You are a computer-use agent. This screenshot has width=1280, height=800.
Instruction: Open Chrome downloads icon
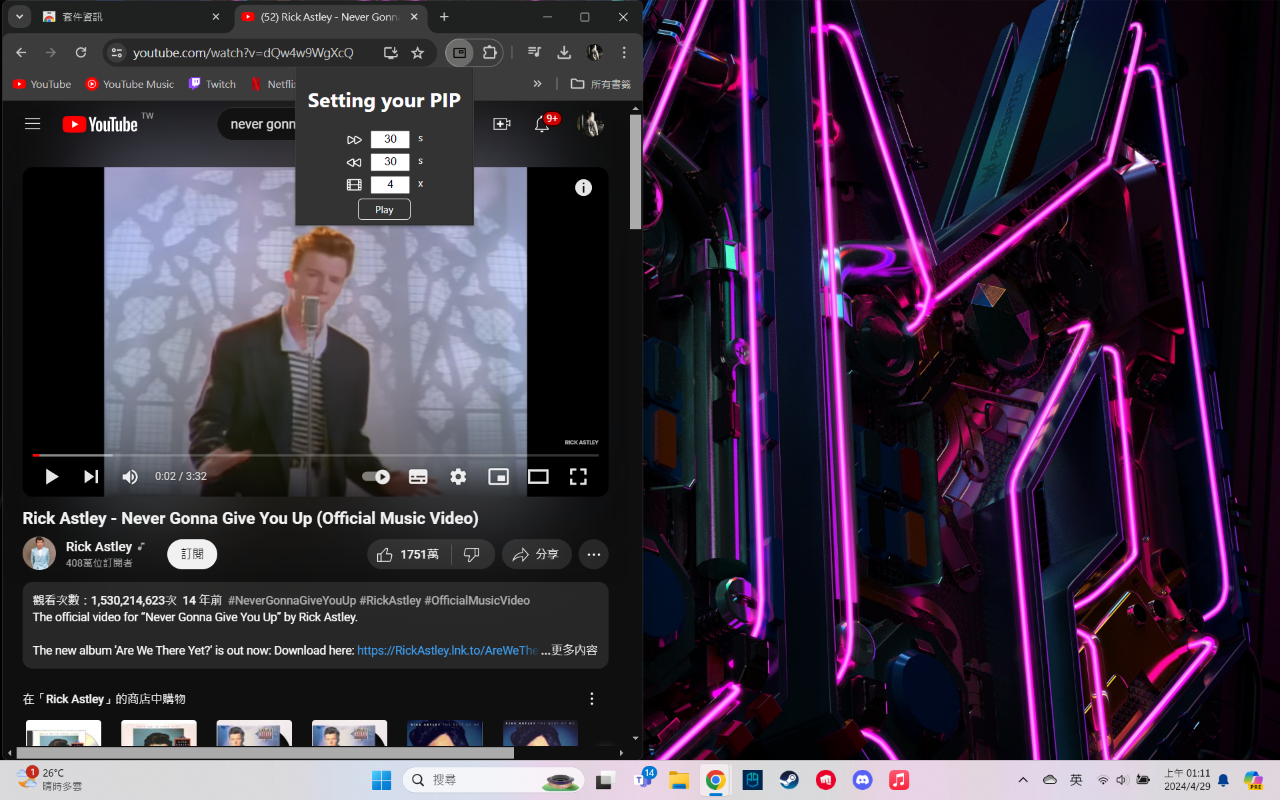[x=564, y=53]
